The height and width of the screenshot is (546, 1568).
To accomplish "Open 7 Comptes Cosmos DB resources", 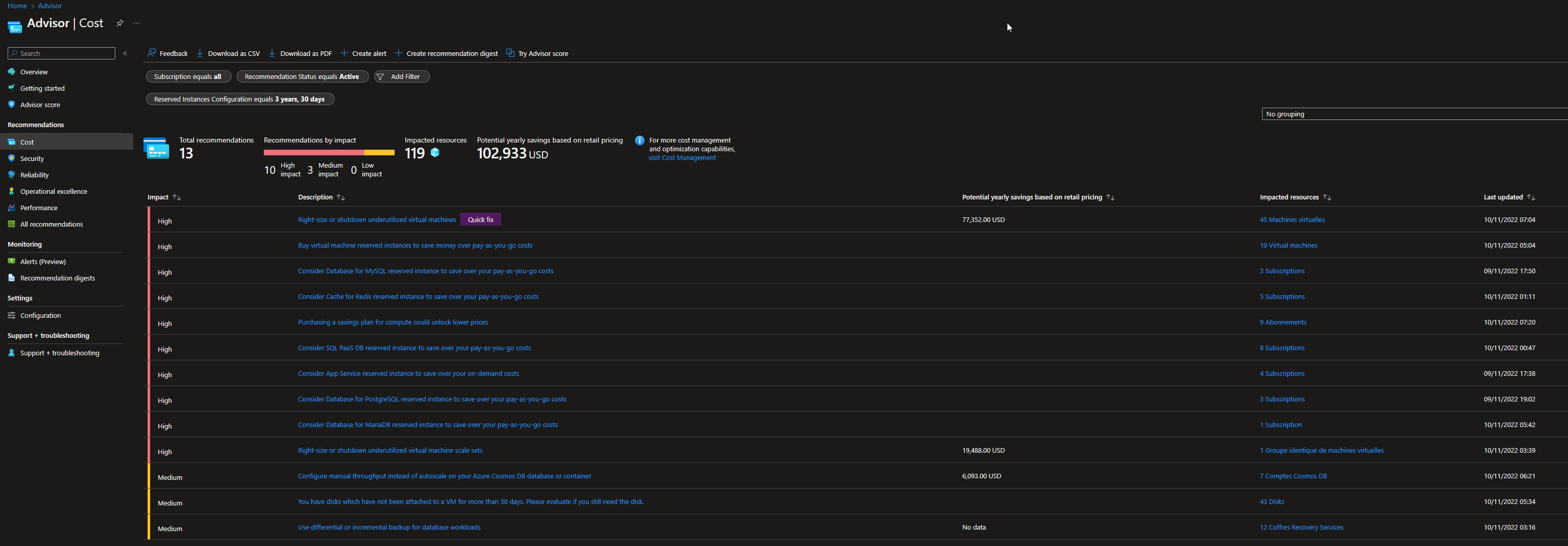I will [1293, 476].
